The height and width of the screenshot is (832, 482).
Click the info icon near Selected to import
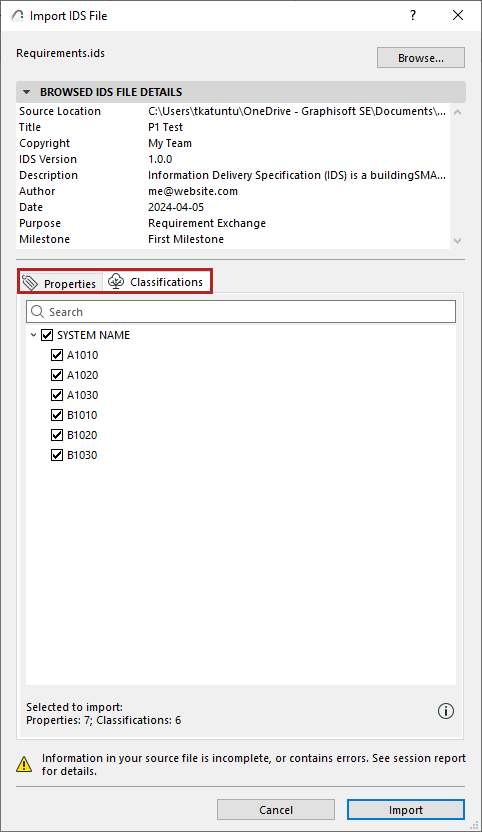point(446,711)
